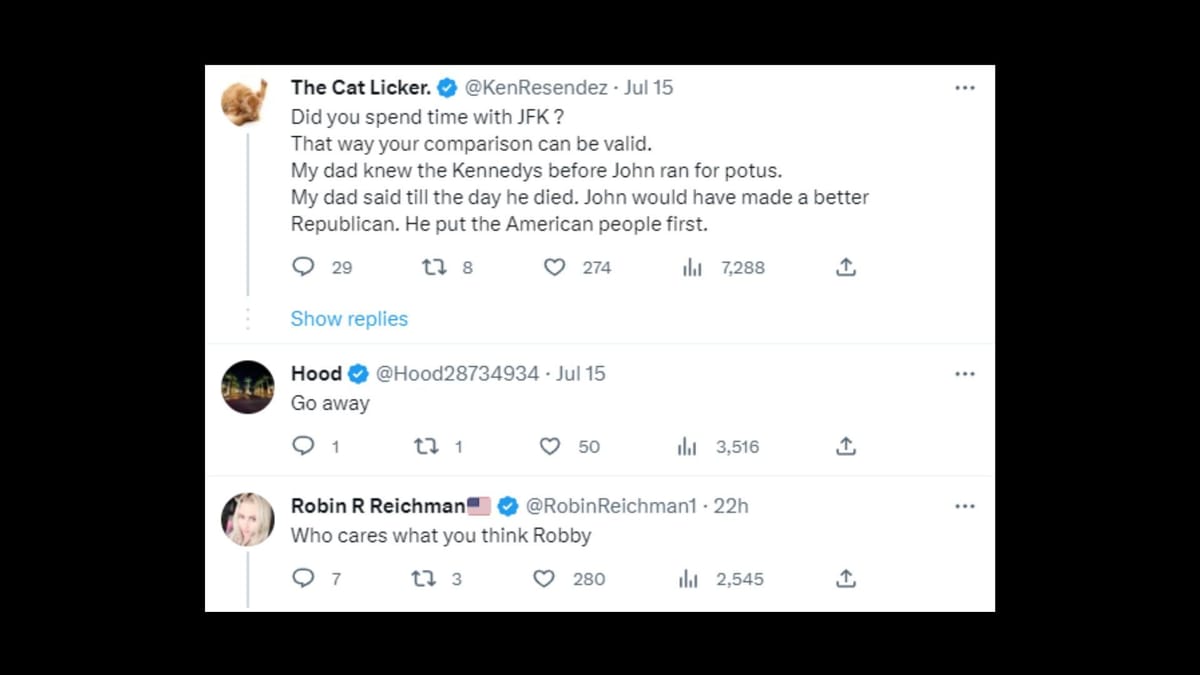Image resolution: width=1200 pixels, height=675 pixels.
Task: Expand replies via the Show replies link
Action: point(349,318)
